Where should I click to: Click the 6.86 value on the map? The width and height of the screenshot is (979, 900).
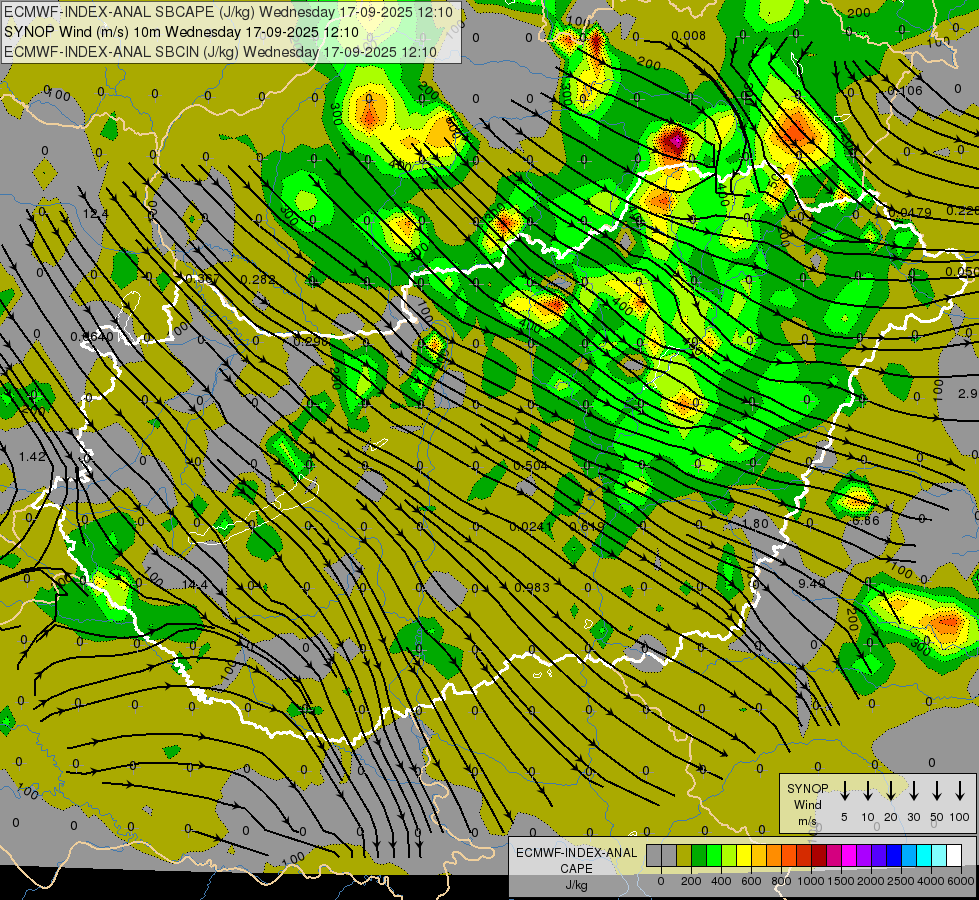click(865, 521)
